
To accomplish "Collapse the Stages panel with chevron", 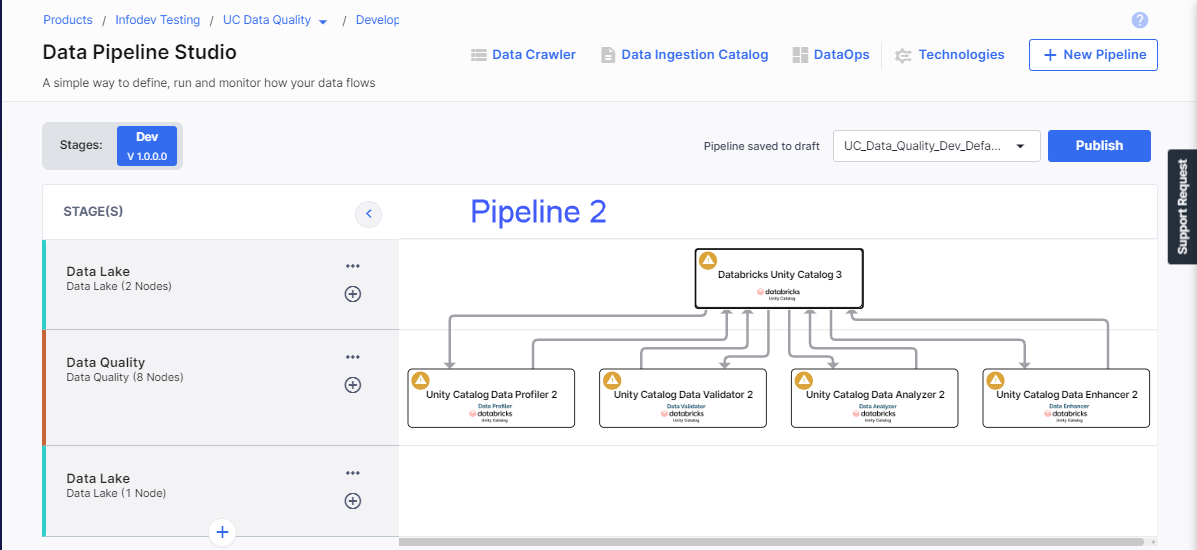I will 369,214.
